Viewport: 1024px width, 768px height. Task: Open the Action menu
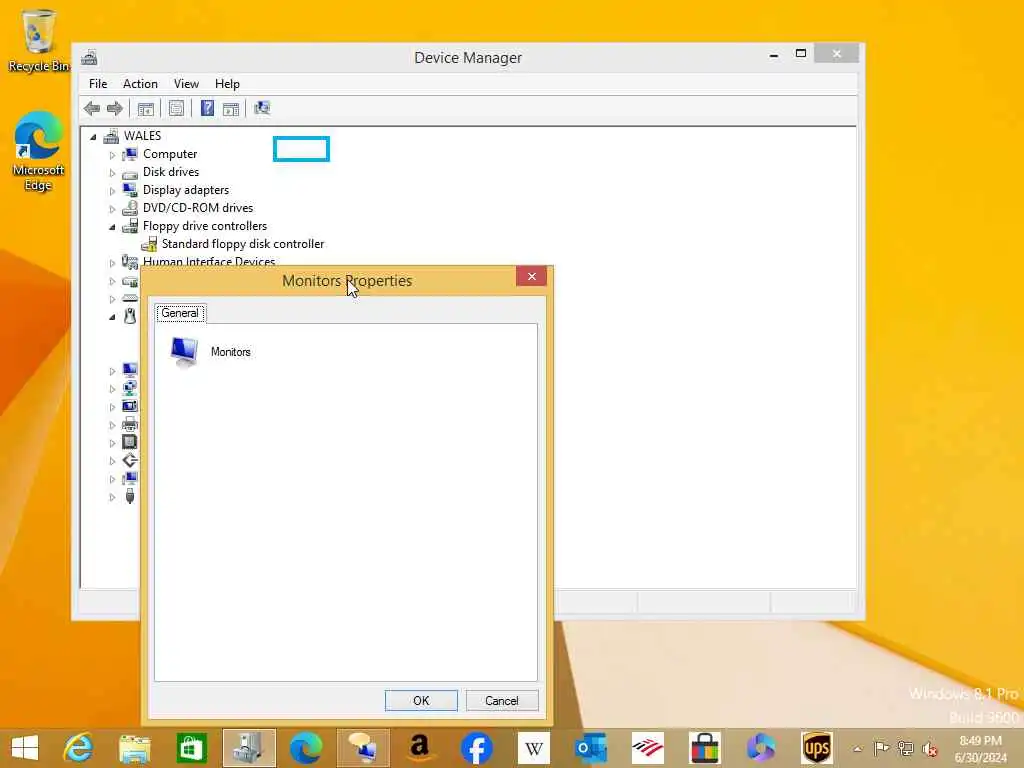point(140,84)
